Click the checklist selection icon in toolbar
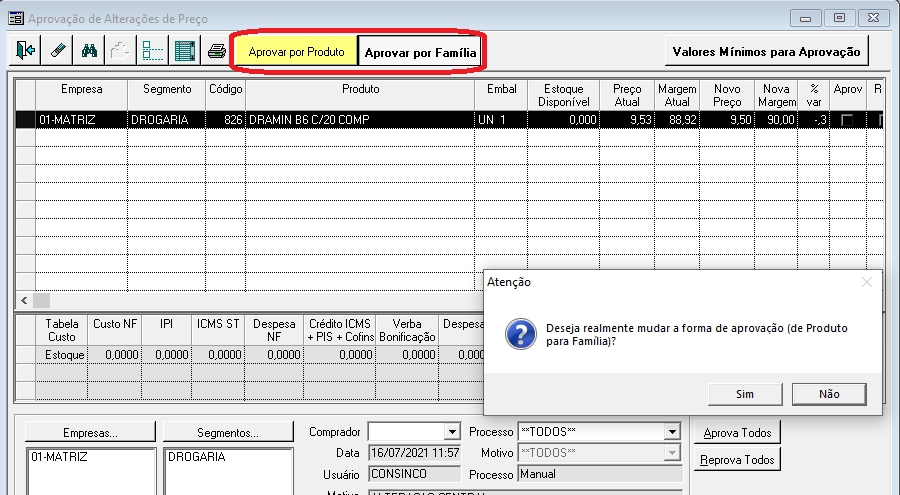Screen dimensions: 900x495 153,51
